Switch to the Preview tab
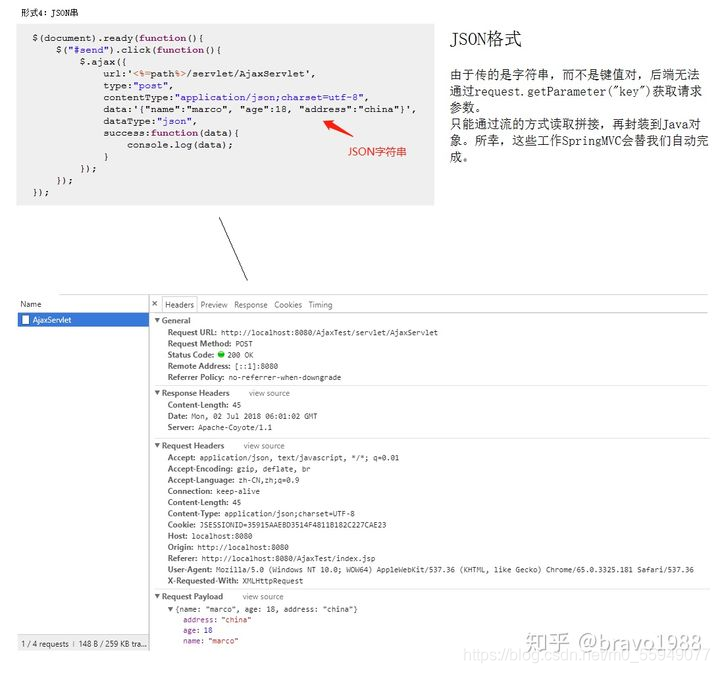Image resolution: width=720 pixels, height=673 pixels. 214,305
